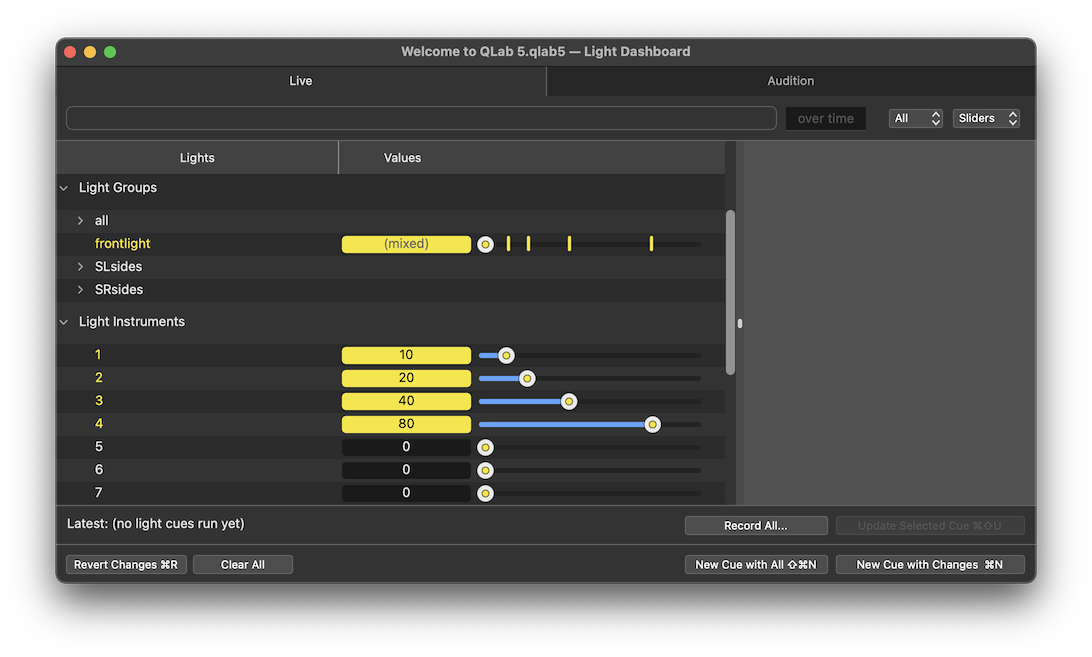Create New Cue with Changes

coord(930,565)
